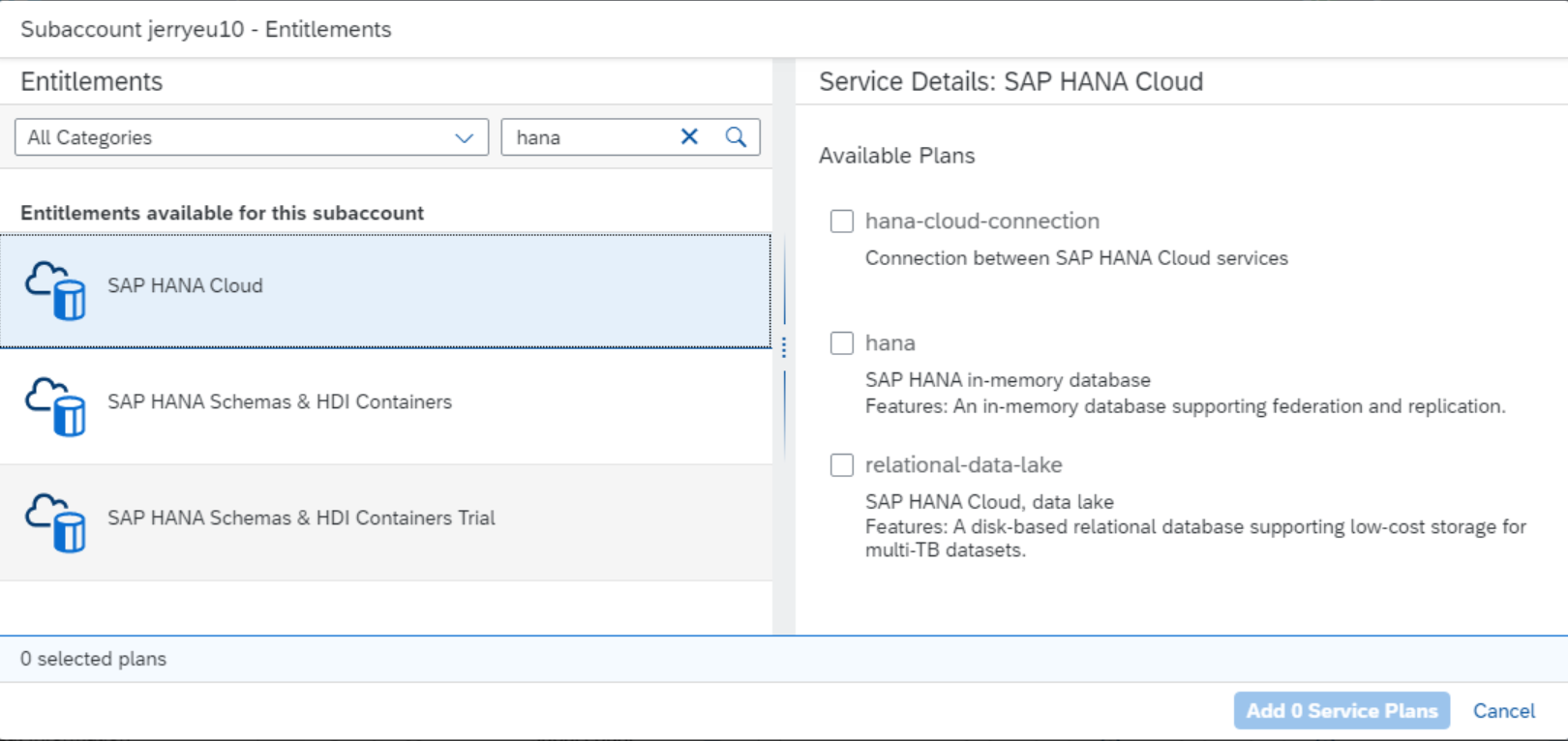
Task: Click the magnifier search icon
Action: pyautogui.click(x=736, y=137)
